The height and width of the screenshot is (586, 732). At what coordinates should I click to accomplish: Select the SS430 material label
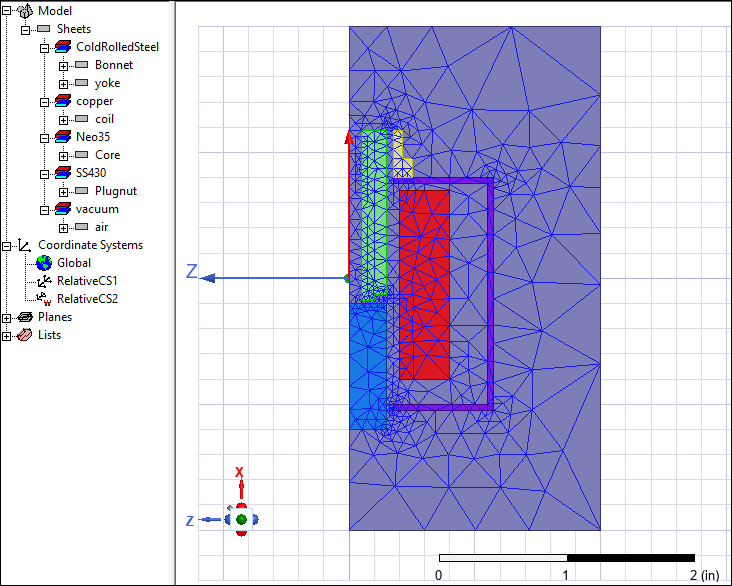91,173
